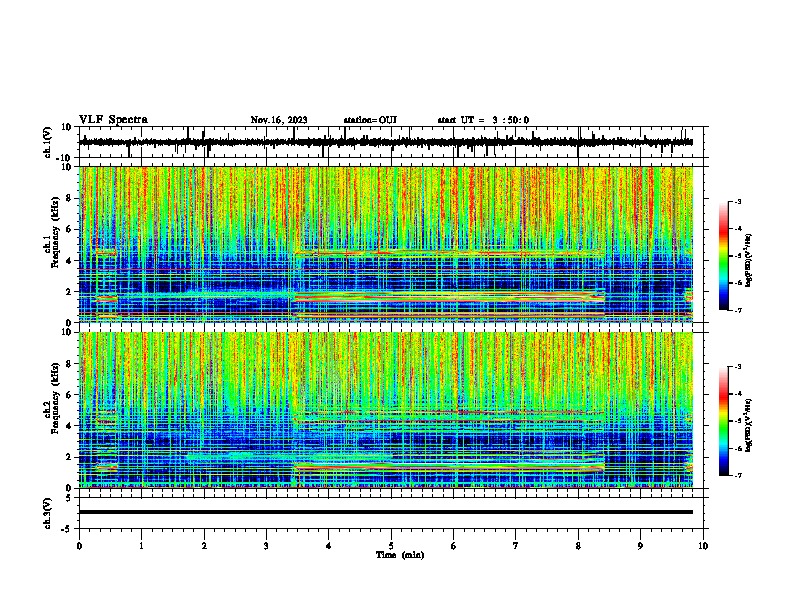Click the "ch.3(V)" axis label
Screen dimensions: 792x612
tap(48, 513)
